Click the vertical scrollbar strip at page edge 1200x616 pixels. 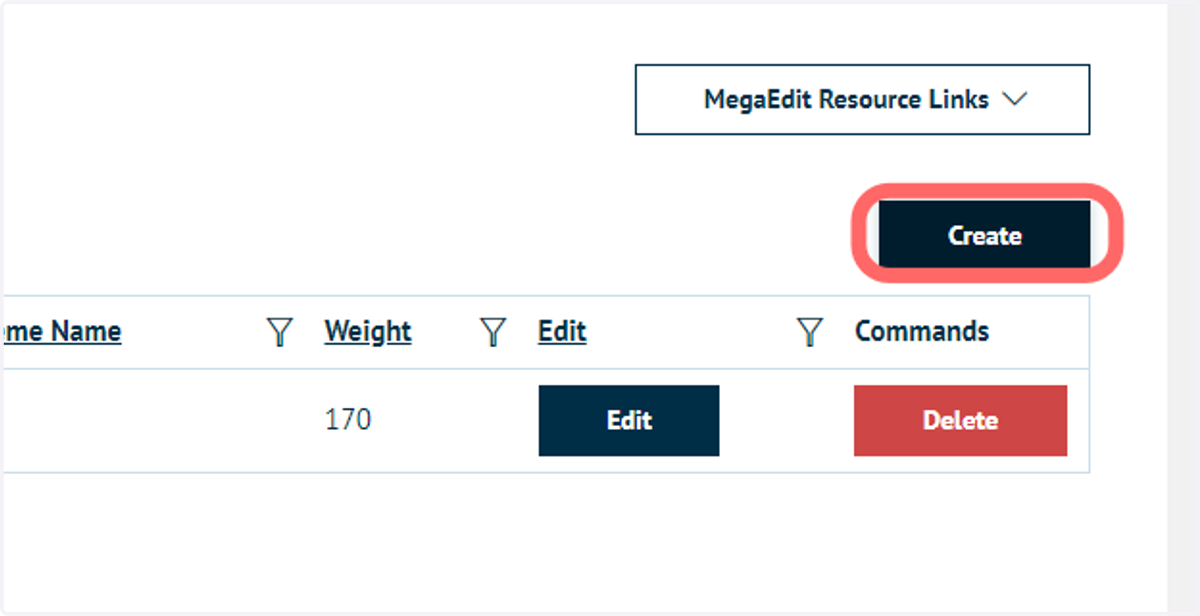pyautogui.click(x=1183, y=308)
